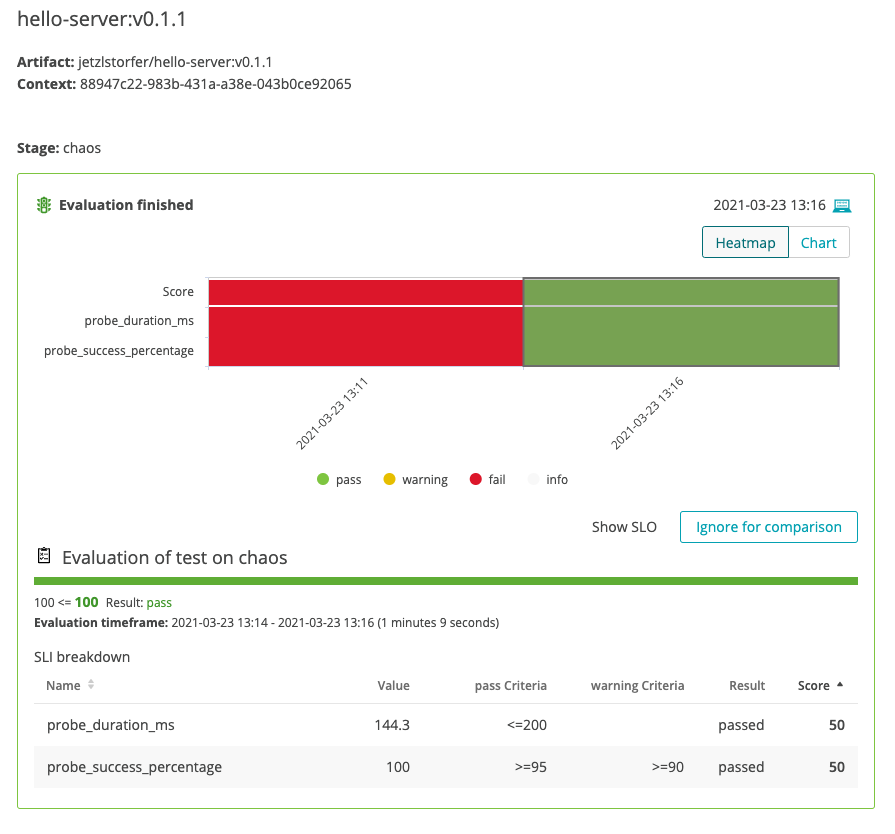Click the SLI breakdown heading
Screen dimensions: 895x834
click(82, 657)
